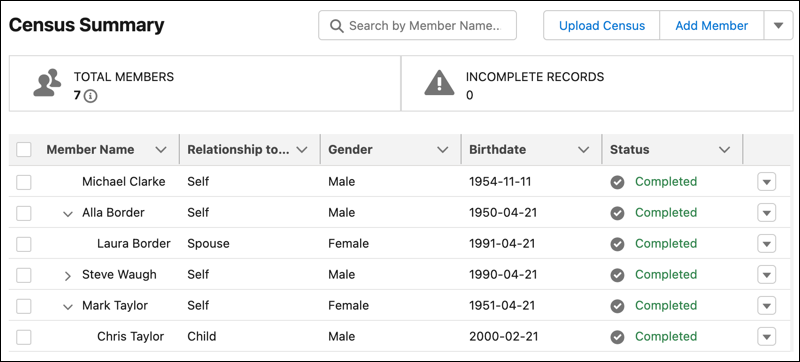800x362 pixels.
Task: Click birthdate 1951-04-21
Action: click(502, 305)
